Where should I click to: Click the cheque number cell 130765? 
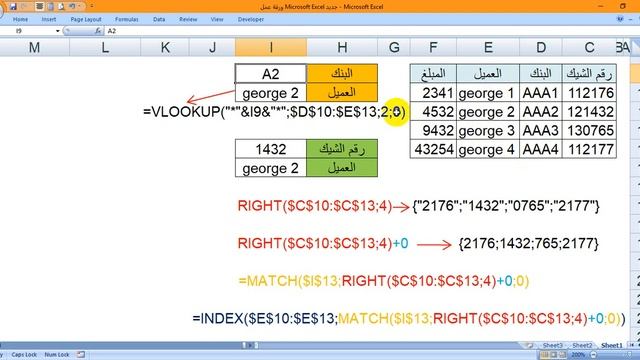pos(589,130)
